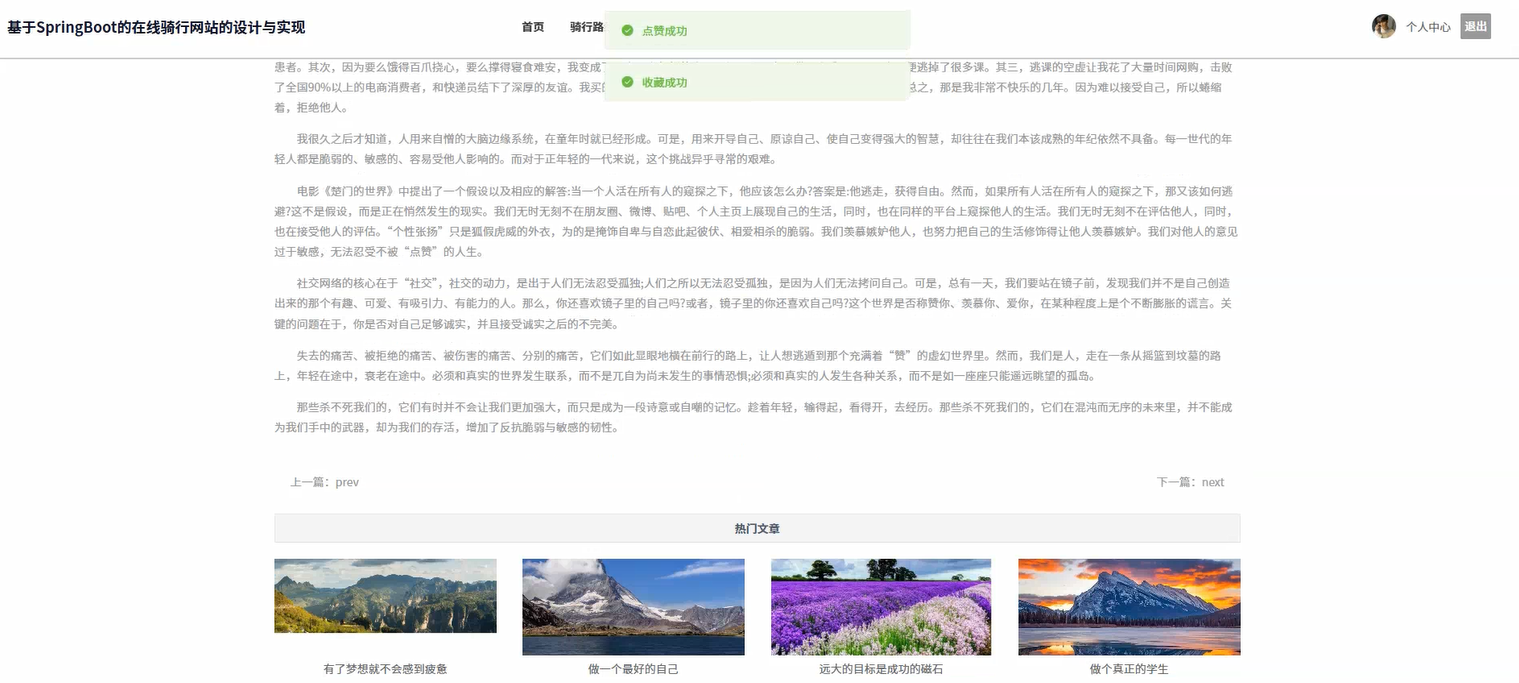Open article 做个真正的学生
The image size is (1519, 683).
[x=1129, y=669]
